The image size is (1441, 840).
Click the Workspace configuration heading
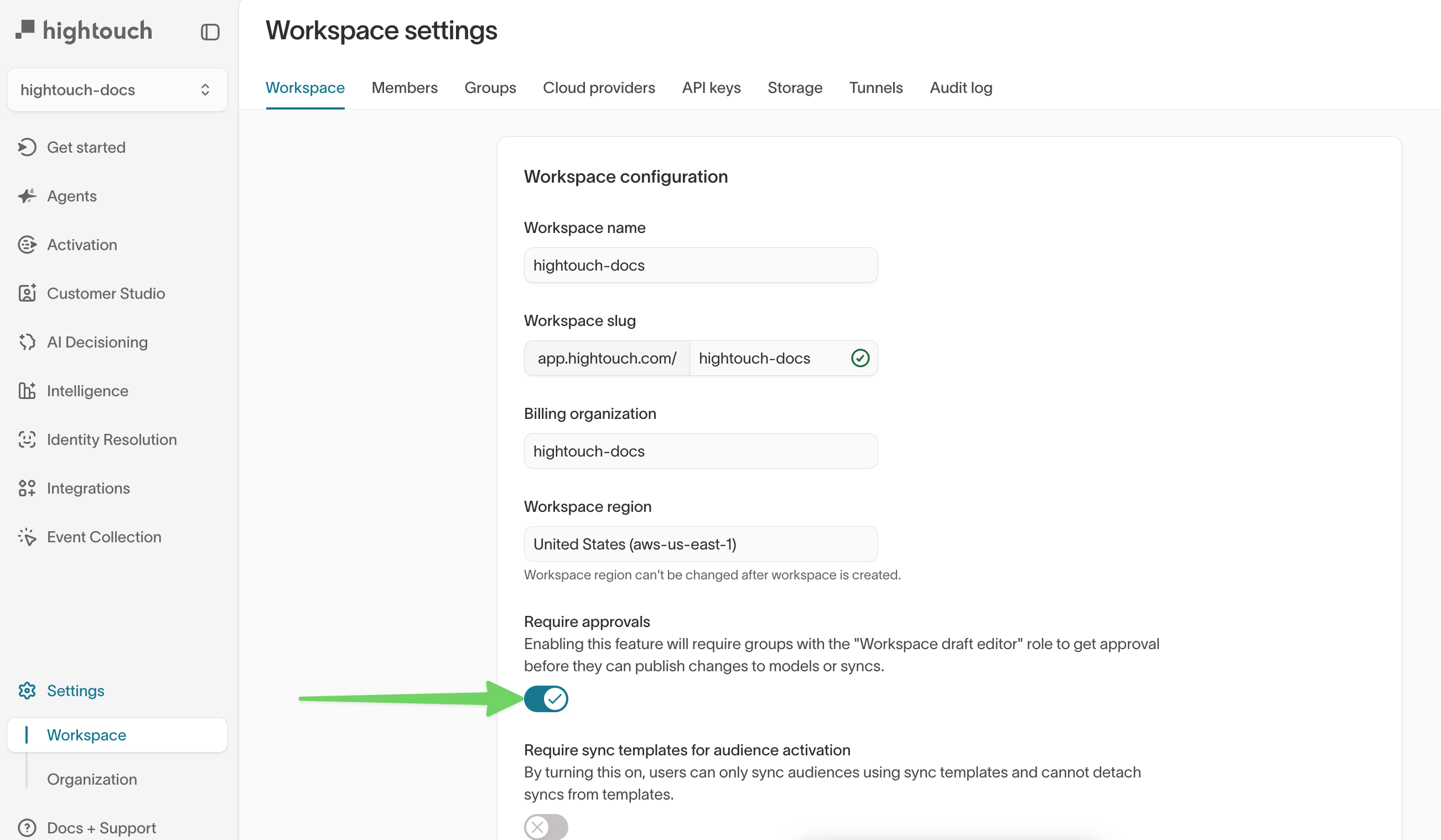click(625, 176)
